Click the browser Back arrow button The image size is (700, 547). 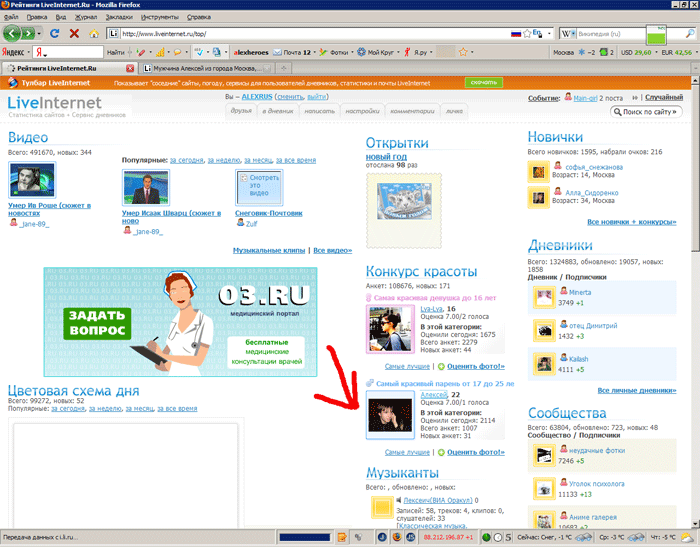click(12, 33)
